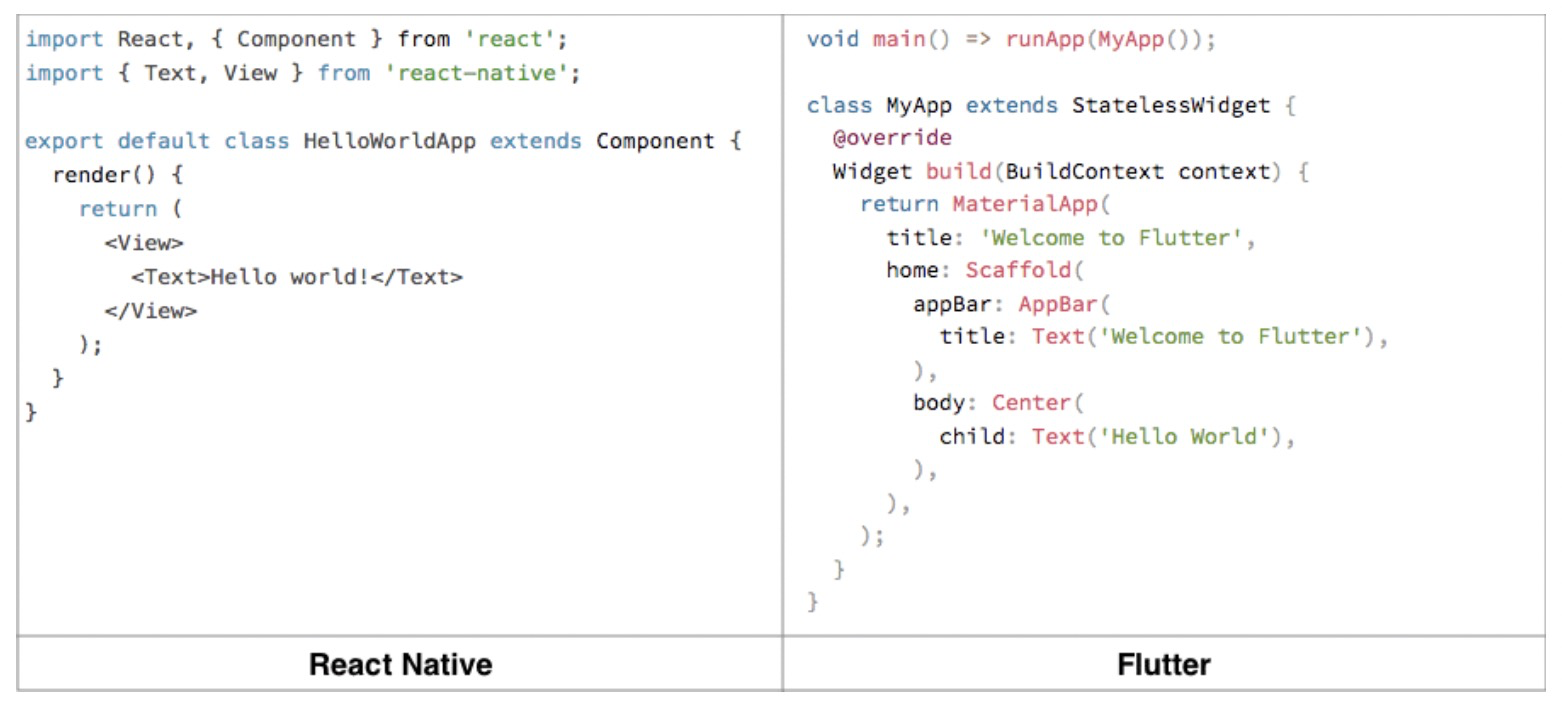1562x702 pixels.
Task: Click the closing </View> tag
Action: 150,311
